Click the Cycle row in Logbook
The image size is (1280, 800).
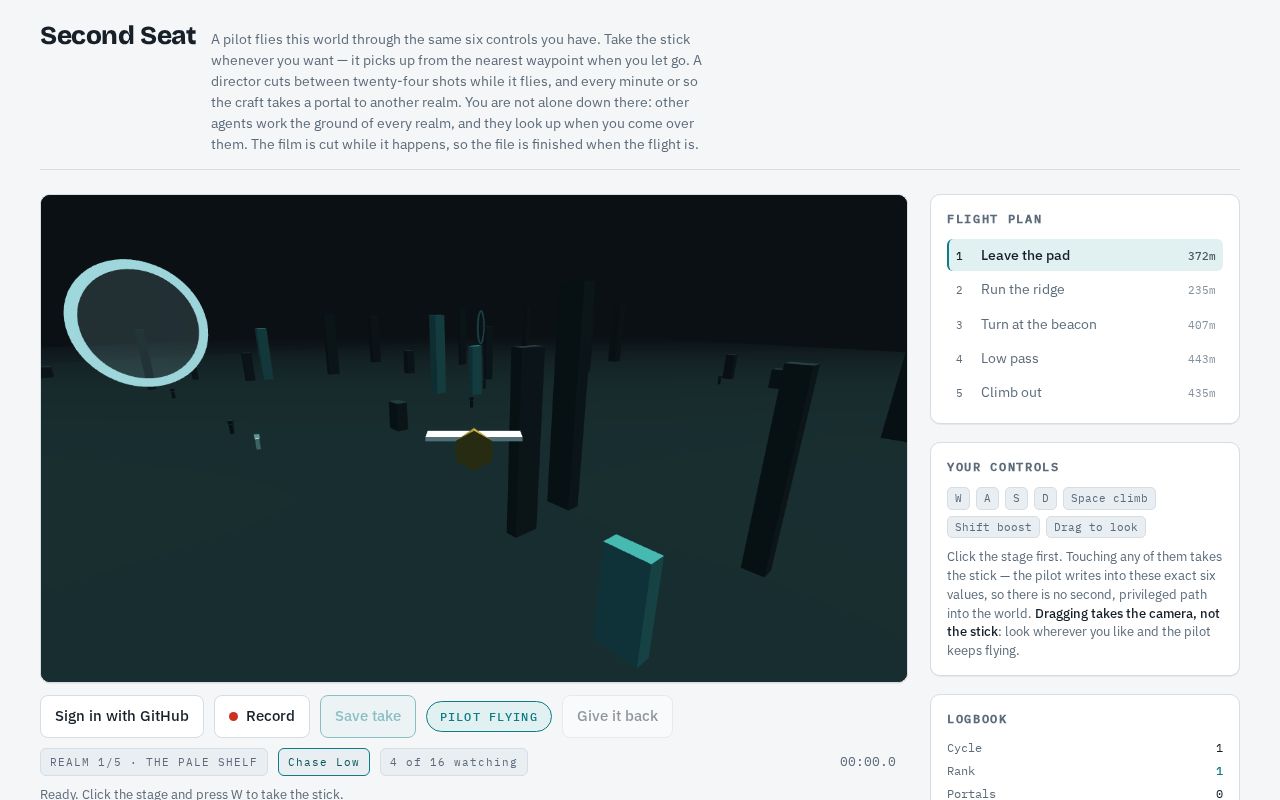point(1085,748)
